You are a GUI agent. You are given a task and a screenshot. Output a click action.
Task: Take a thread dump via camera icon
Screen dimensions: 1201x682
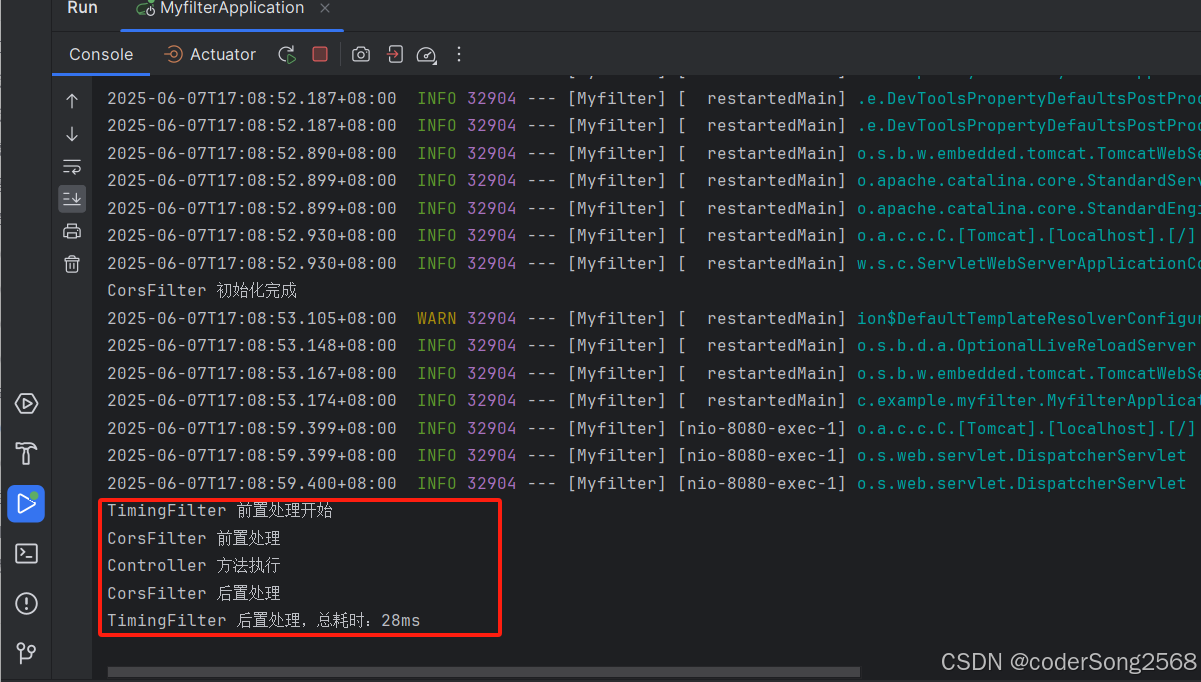361,55
